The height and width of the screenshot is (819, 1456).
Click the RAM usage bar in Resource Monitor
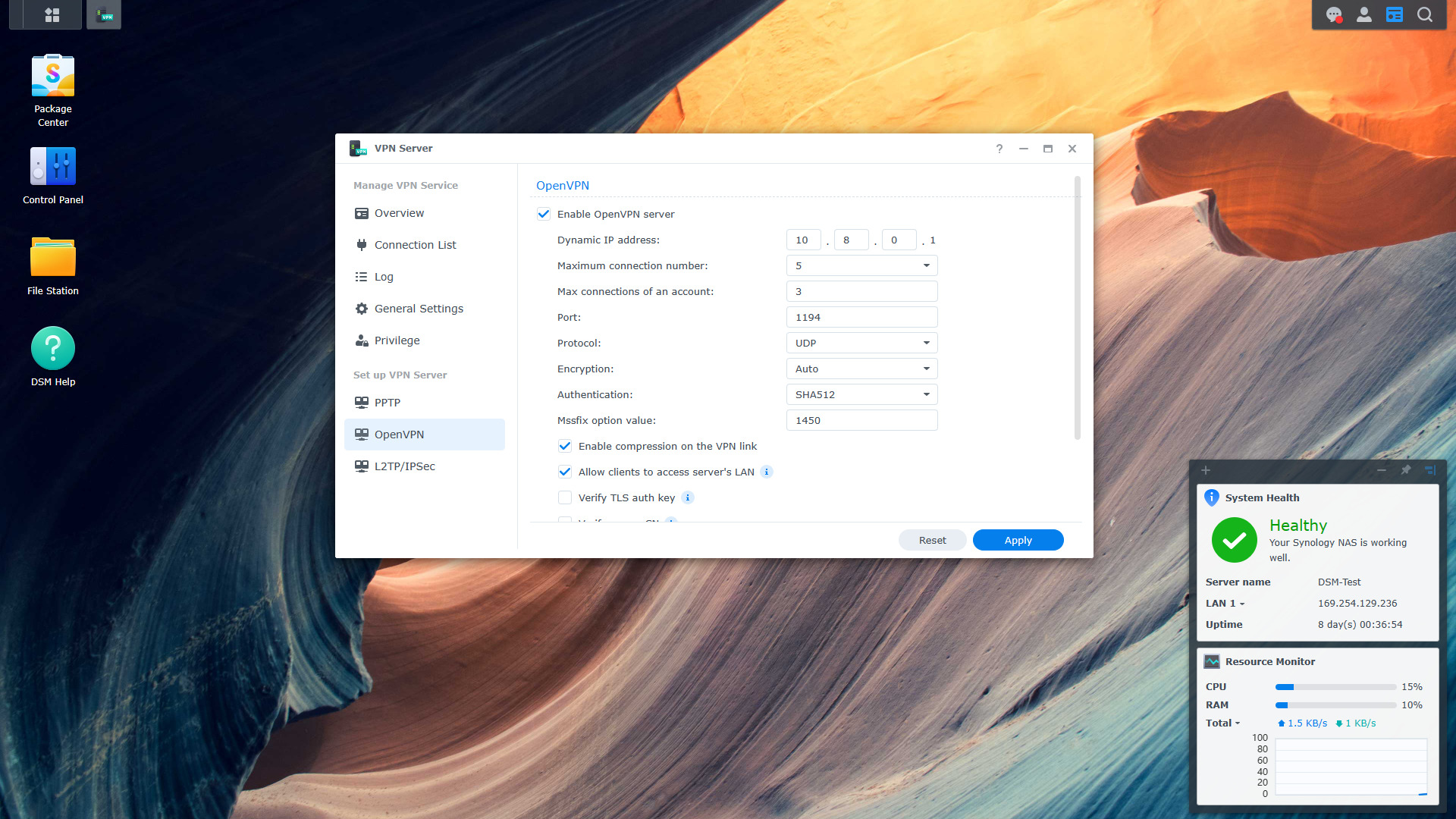[1335, 705]
